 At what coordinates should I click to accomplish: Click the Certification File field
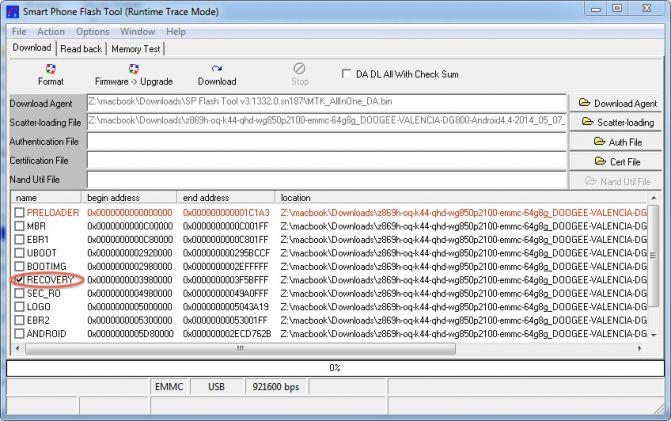click(x=327, y=161)
